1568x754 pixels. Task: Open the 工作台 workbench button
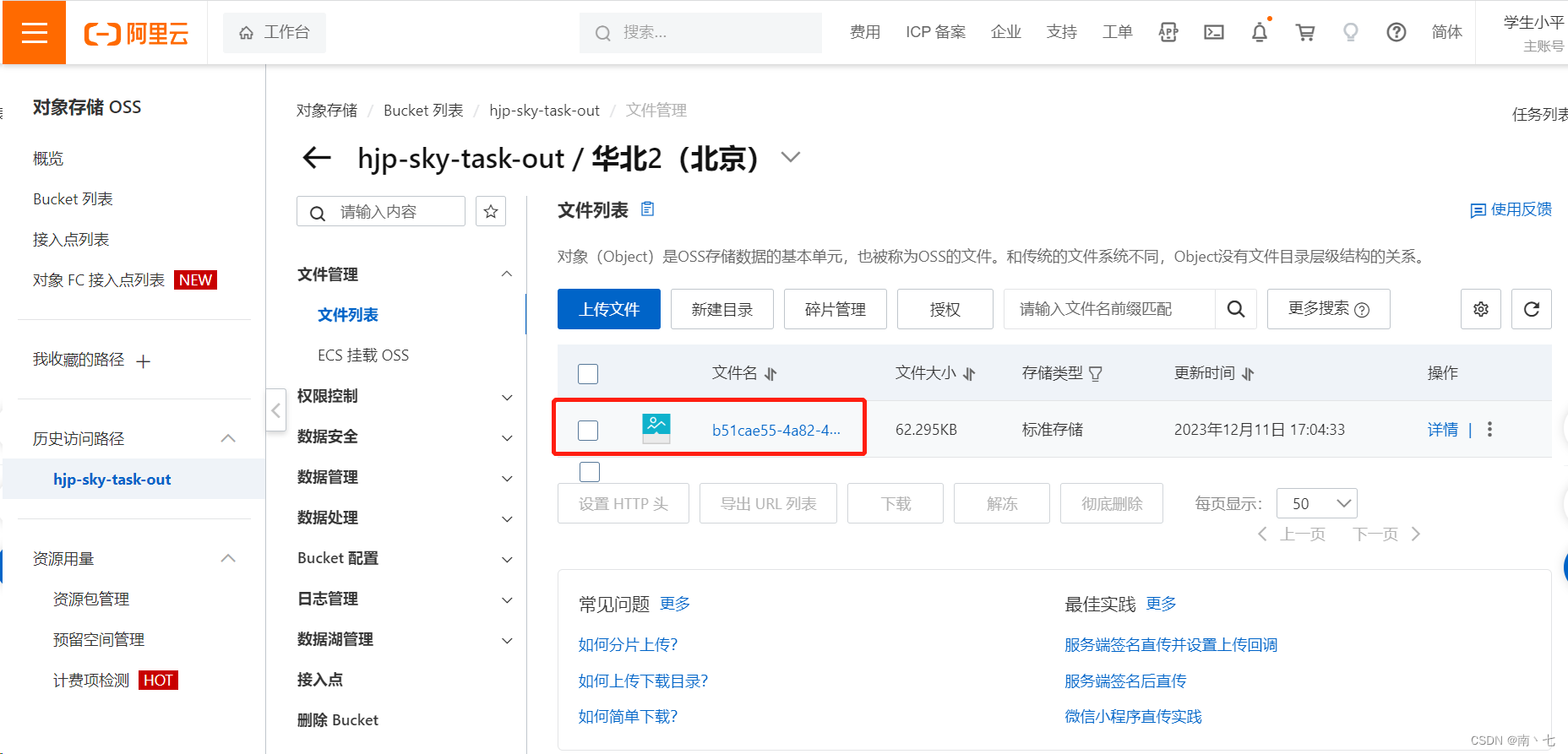tap(275, 32)
